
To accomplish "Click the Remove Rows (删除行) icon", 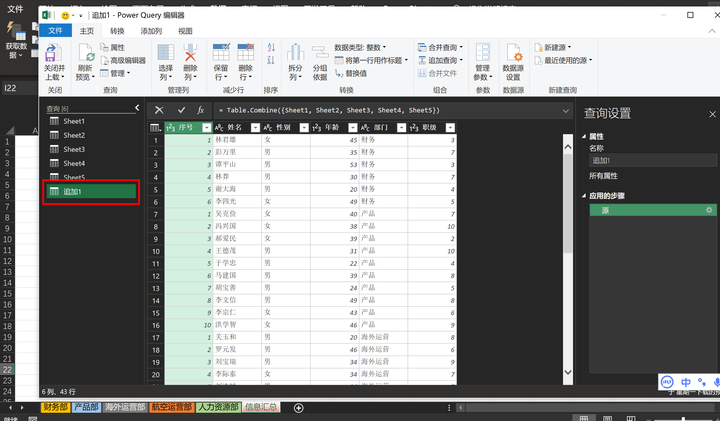I will [245, 52].
